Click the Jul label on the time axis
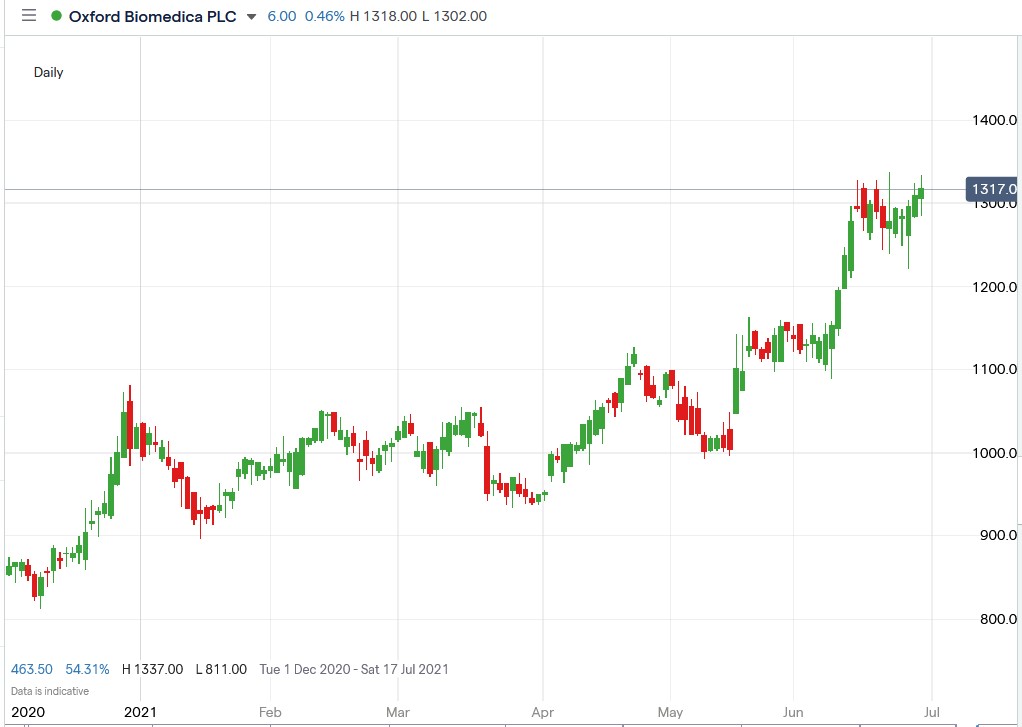Image resolution: width=1022 pixels, height=727 pixels. click(932, 712)
